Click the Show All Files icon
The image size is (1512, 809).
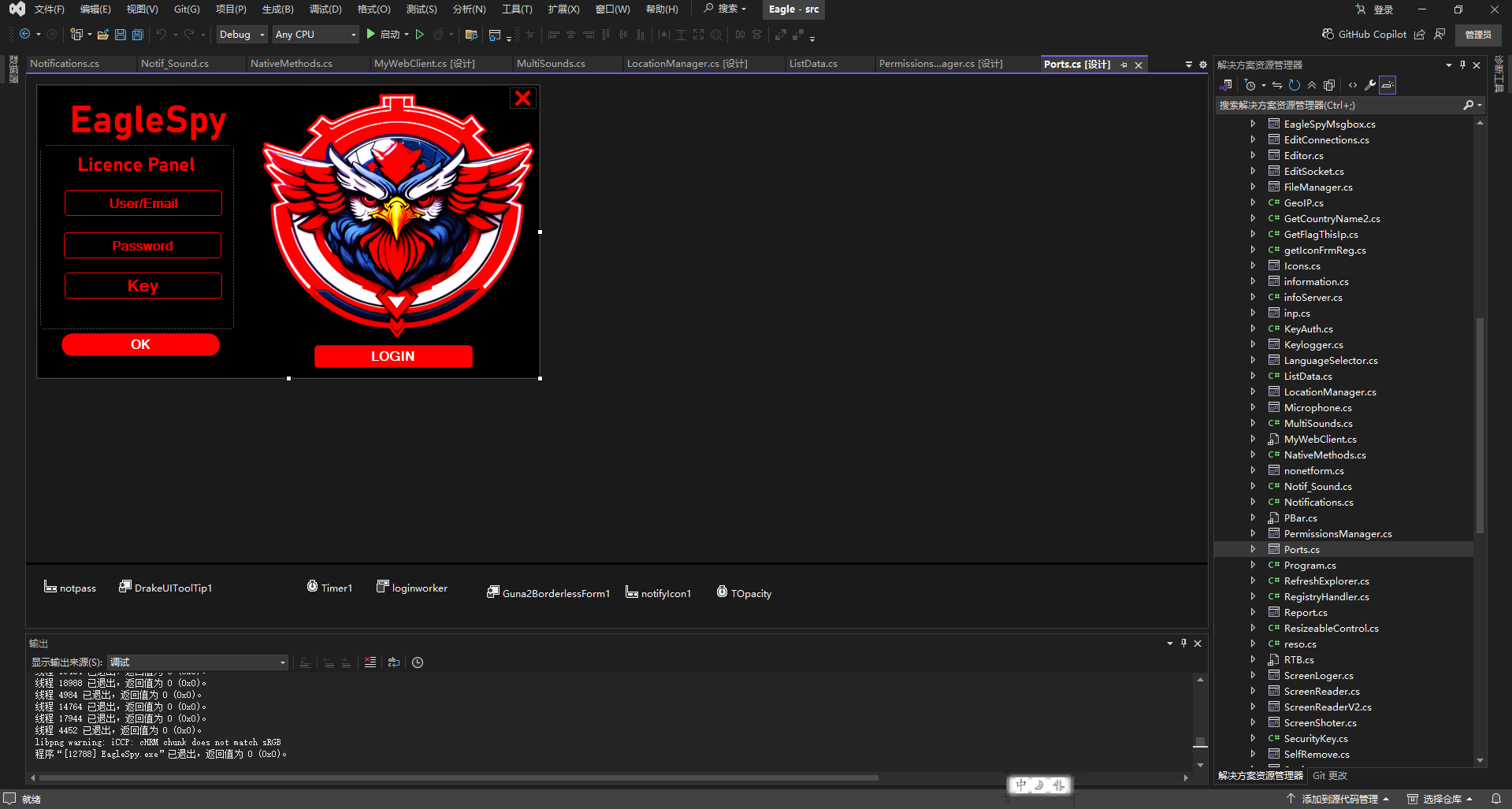point(1329,85)
